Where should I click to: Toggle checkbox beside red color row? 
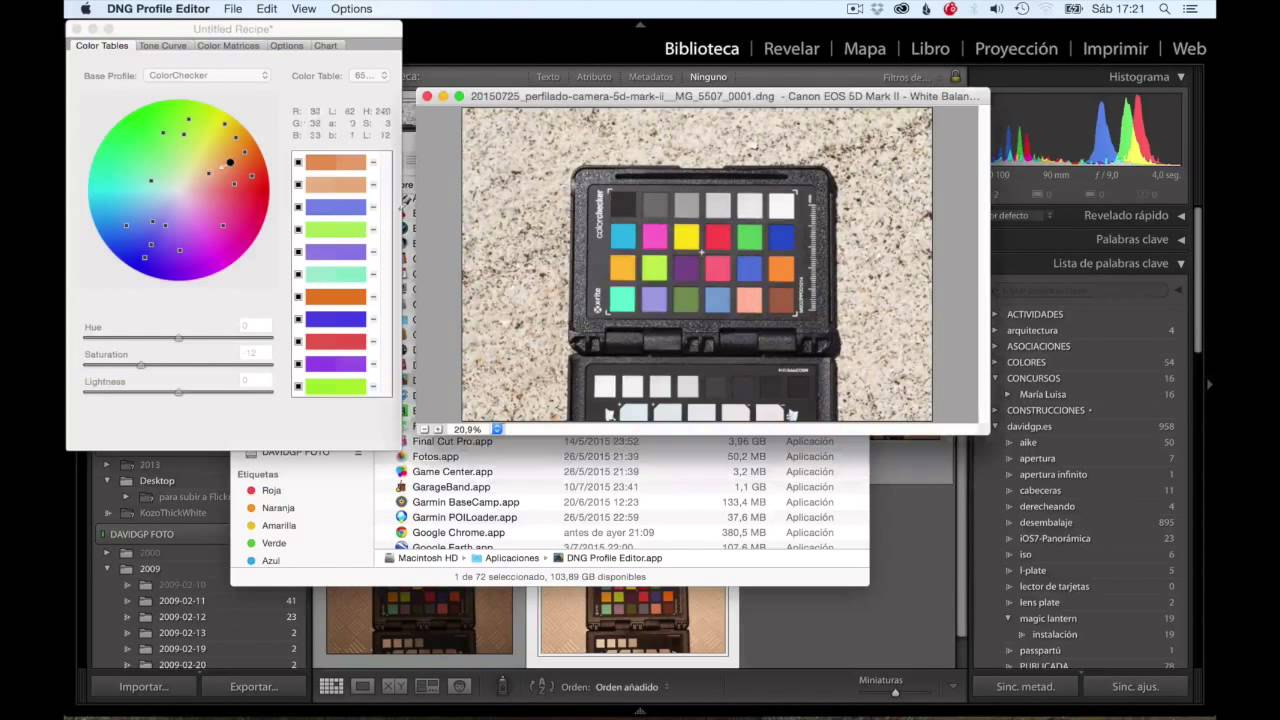click(298, 342)
